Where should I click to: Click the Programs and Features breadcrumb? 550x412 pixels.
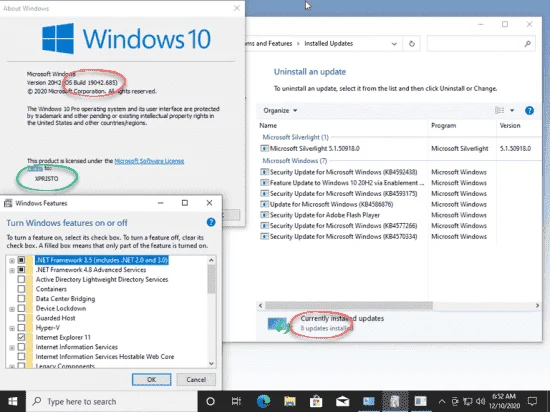tap(268, 43)
